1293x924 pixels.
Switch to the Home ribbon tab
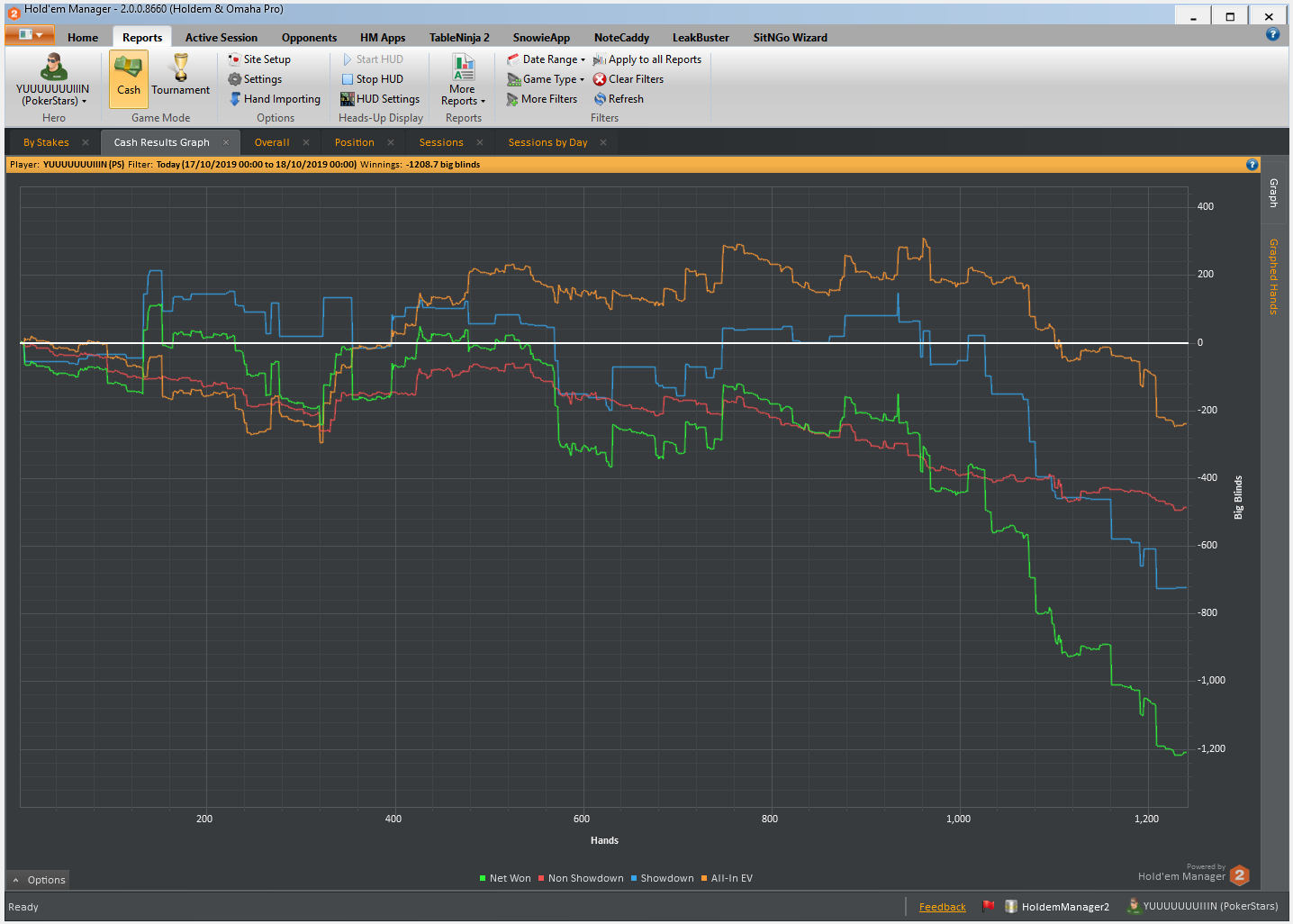pyautogui.click(x=83, y=38)
